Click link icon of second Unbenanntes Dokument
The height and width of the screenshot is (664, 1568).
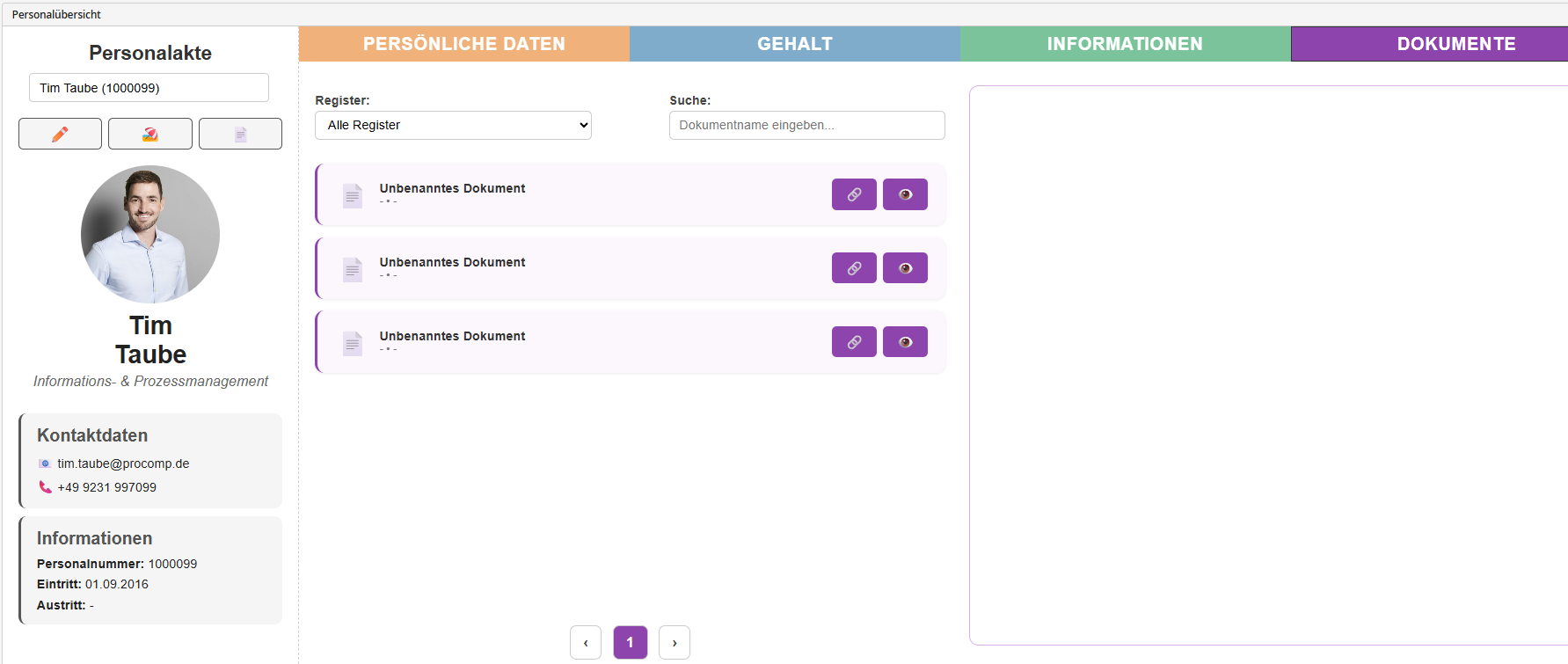click(854, 268)
